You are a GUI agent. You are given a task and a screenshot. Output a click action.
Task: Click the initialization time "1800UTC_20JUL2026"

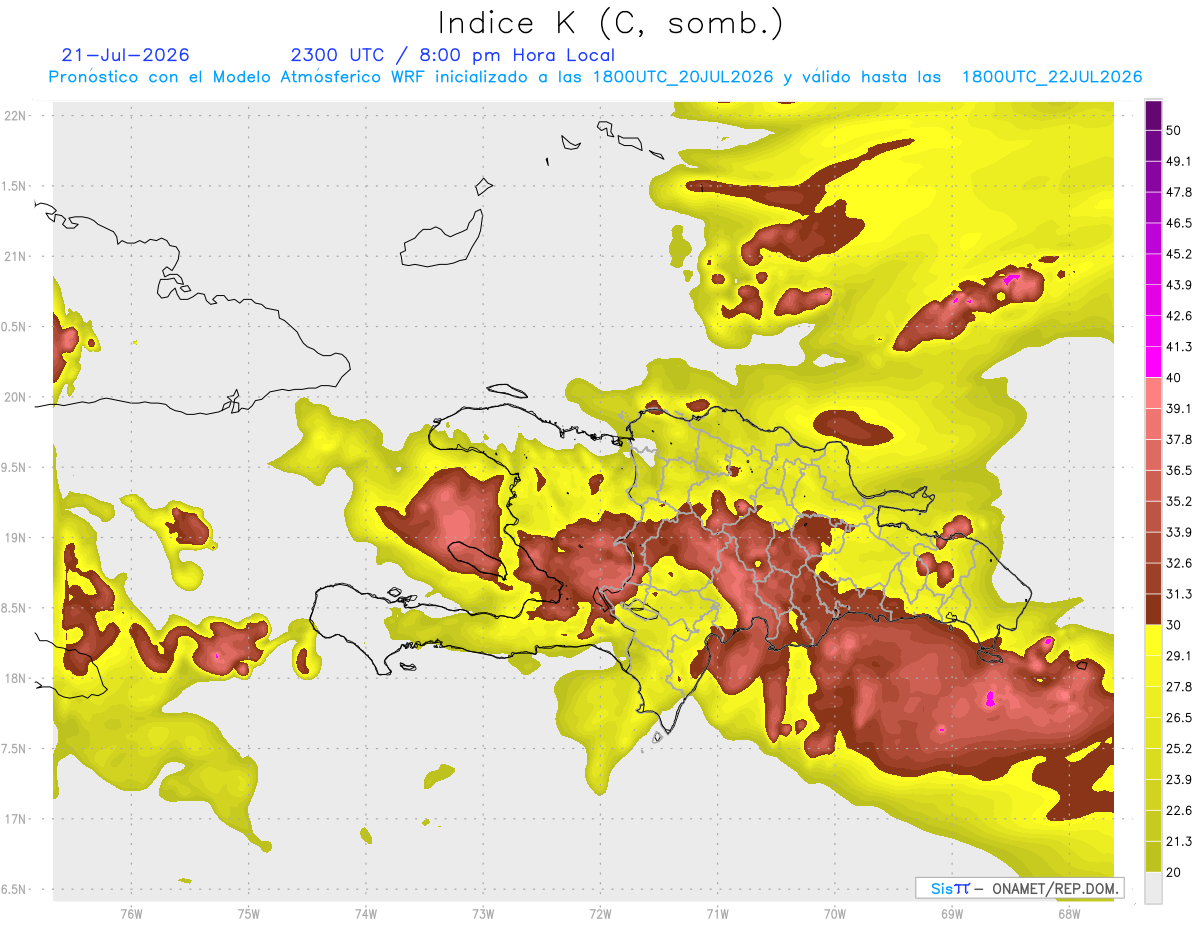tap(684, 77)
